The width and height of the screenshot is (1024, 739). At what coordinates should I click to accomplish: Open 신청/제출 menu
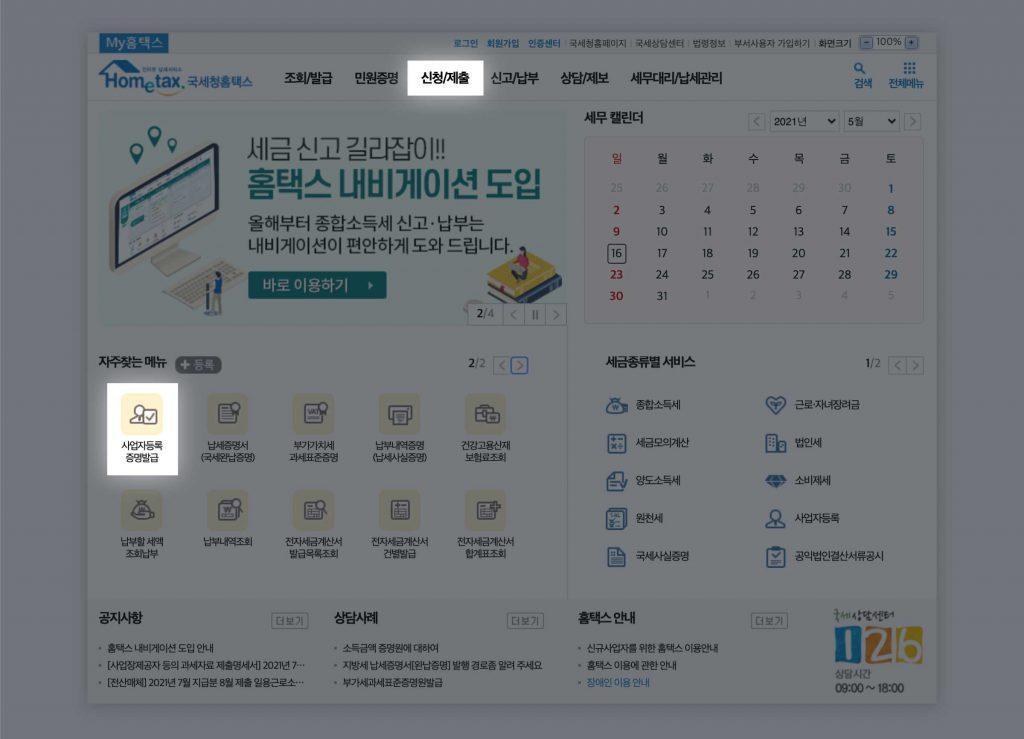(x=445, y=78)
